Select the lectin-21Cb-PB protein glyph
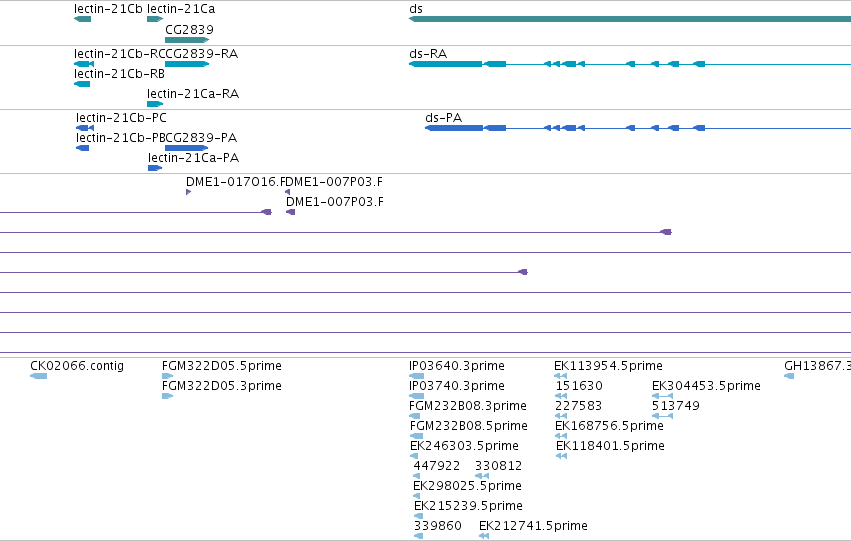851x541 pixels. pyautogui.click(x=82, y=148)
